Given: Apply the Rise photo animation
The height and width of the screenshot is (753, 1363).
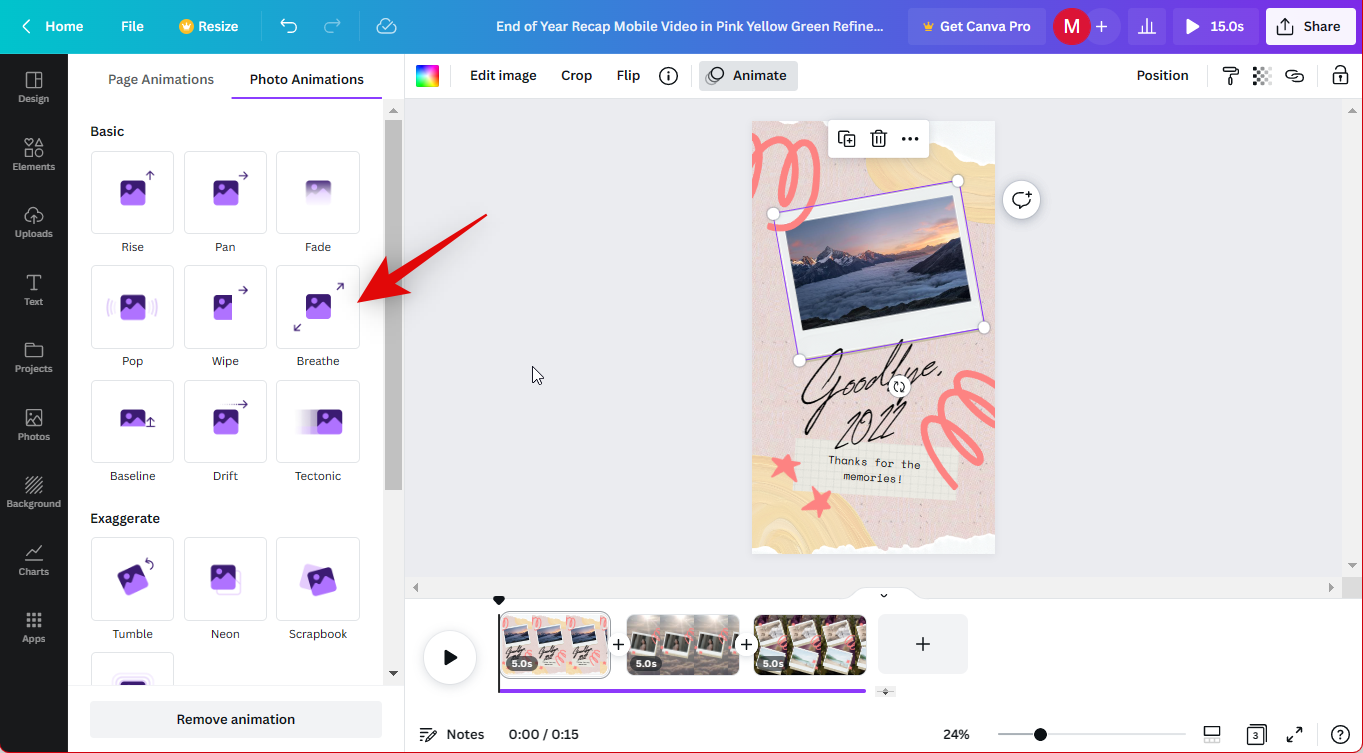Looking at the screenshot, I should pyautogui.click(x=132, y=193).
